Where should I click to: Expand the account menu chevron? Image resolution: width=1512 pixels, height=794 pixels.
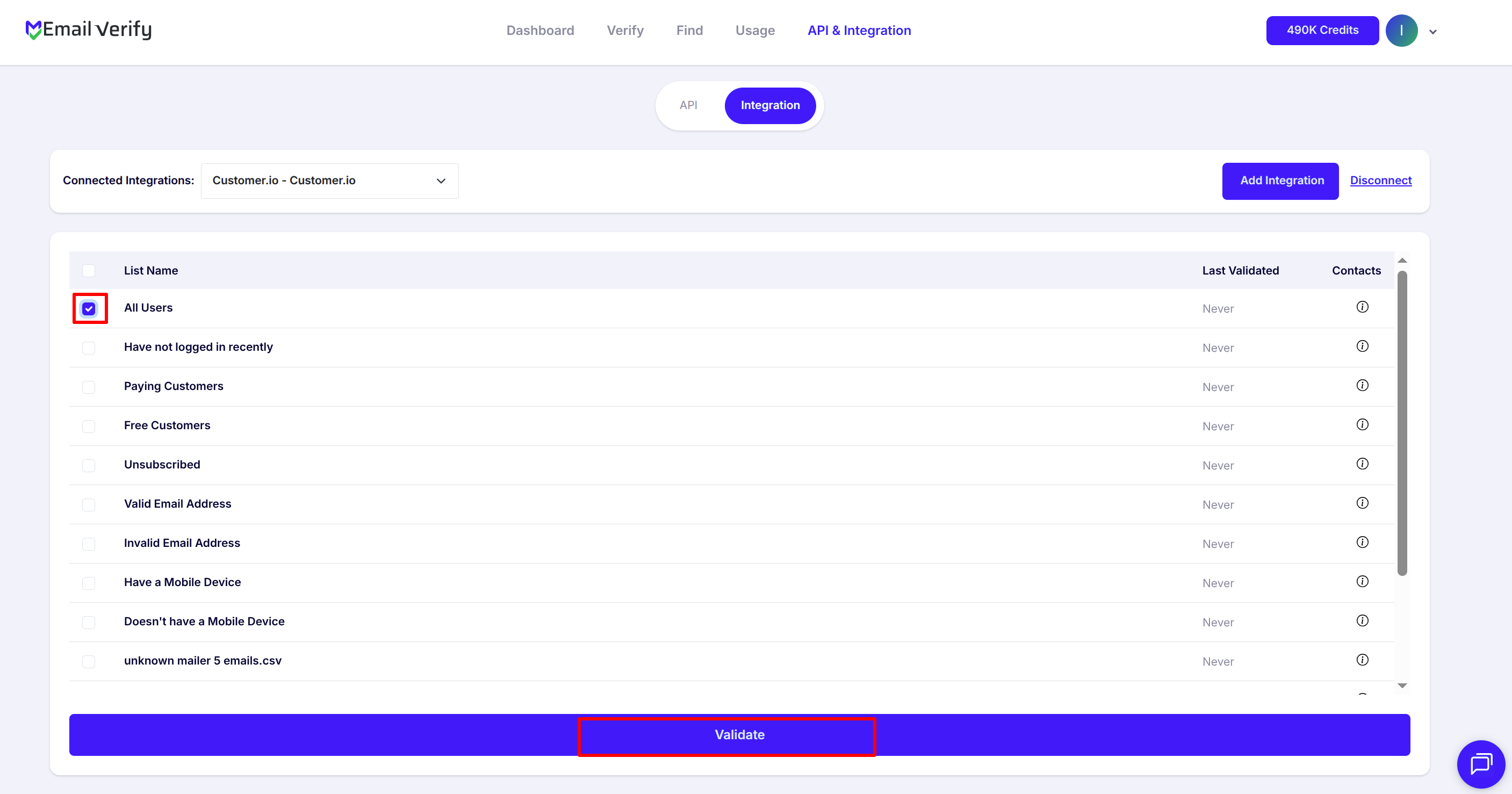coord(1433,32)
